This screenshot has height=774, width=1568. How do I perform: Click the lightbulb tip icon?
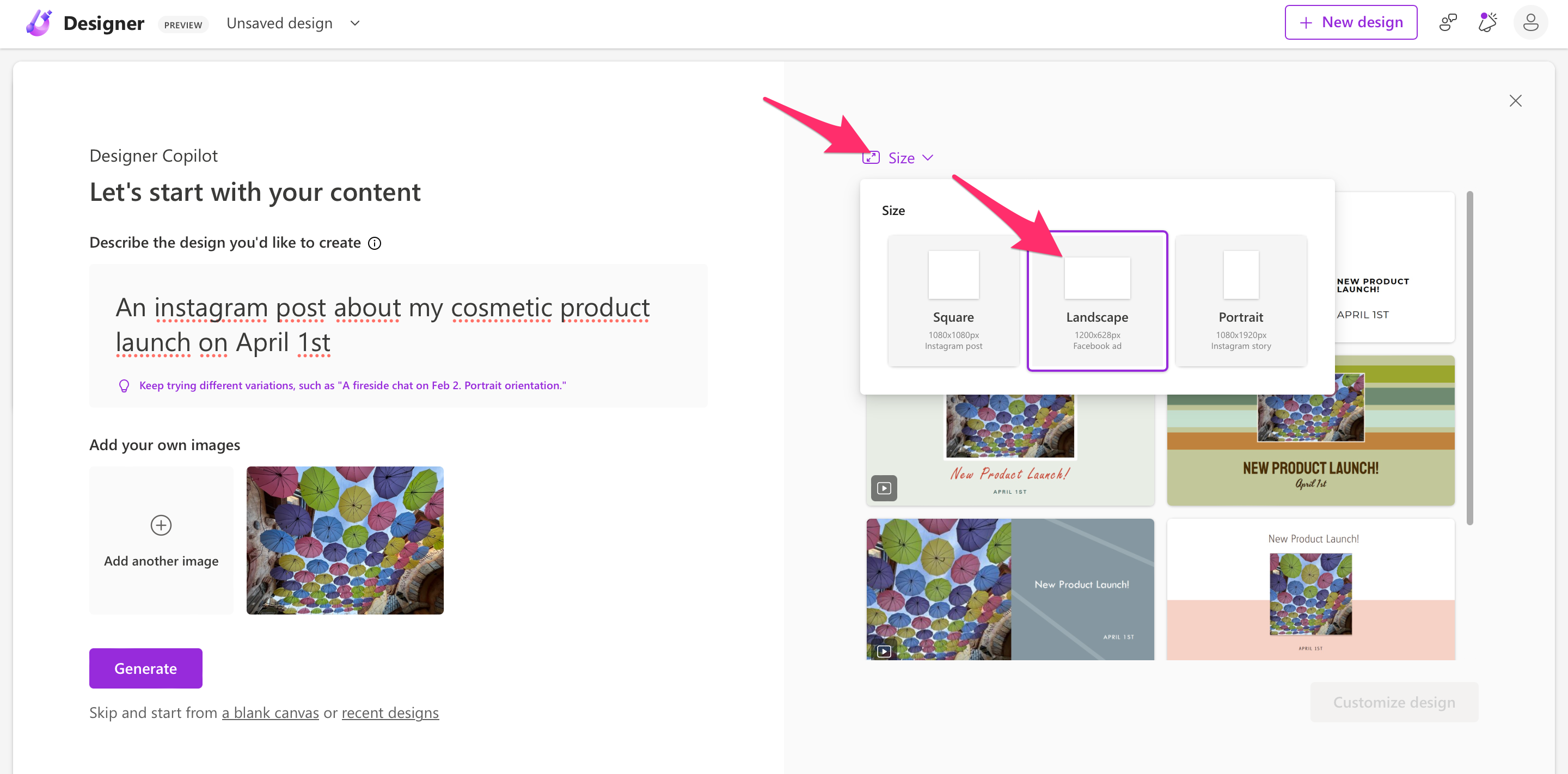(x=124, y=386)
